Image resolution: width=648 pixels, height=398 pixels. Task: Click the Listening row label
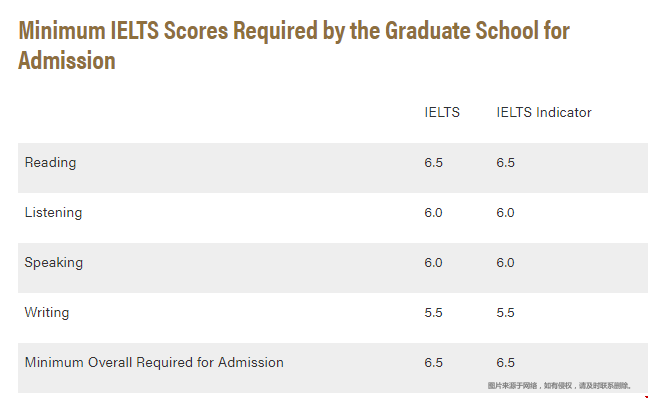pos(53,213)
